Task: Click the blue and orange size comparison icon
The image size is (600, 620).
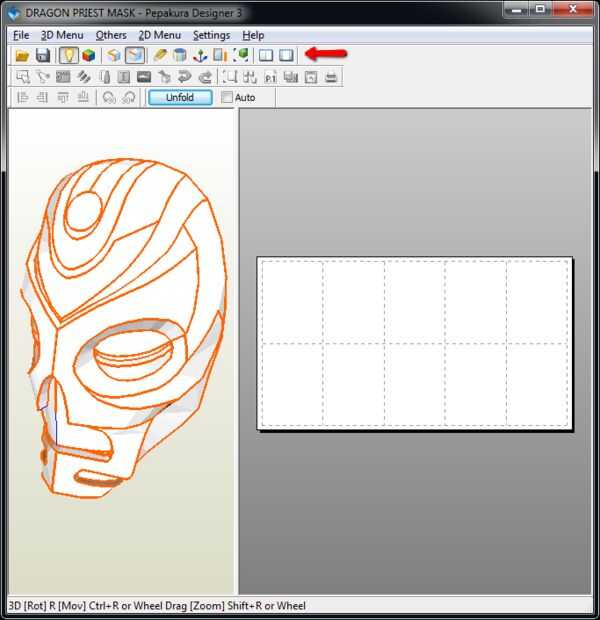Action: [x=220, y=55]
